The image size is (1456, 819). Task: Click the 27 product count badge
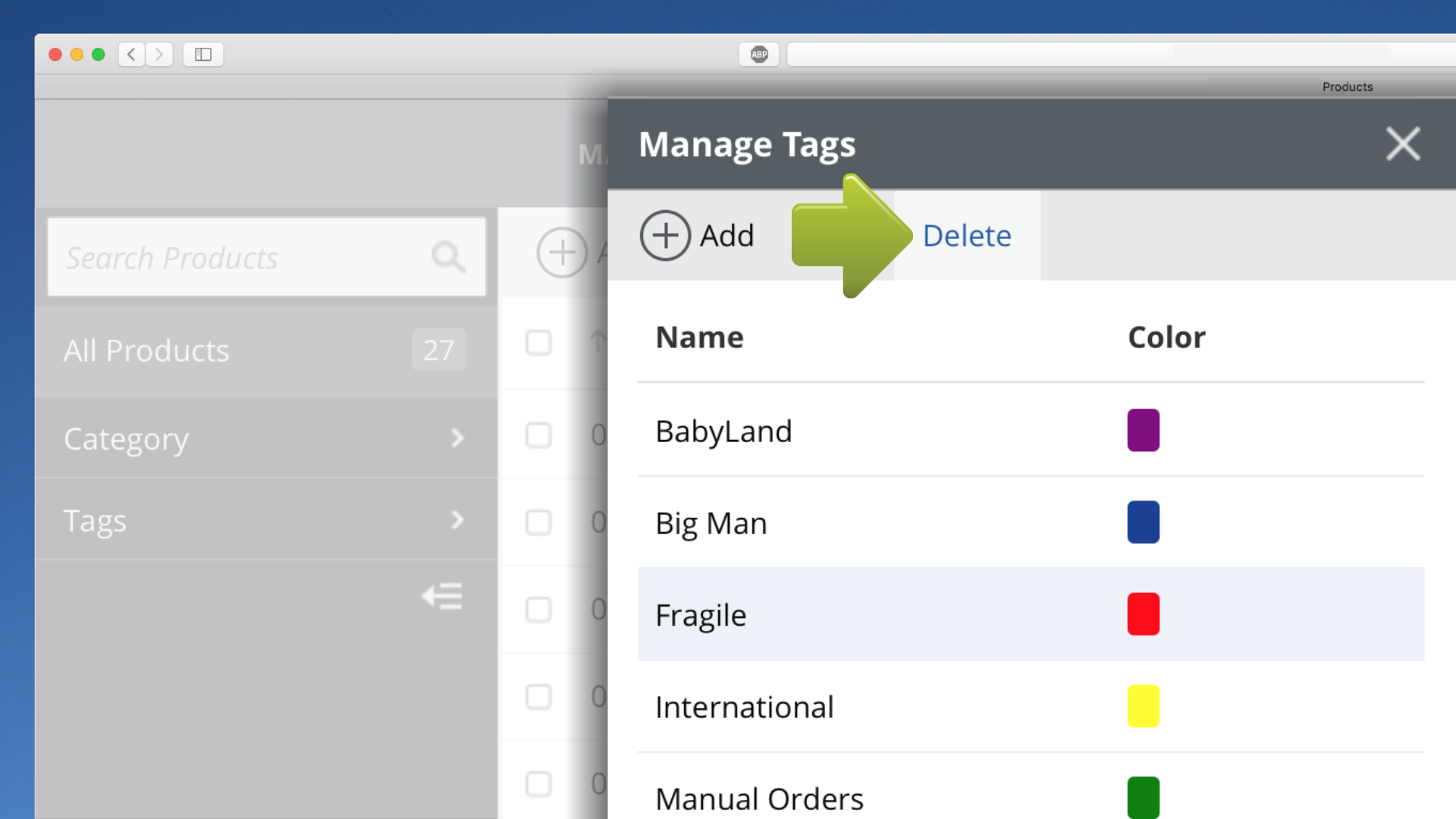(438, 350)
